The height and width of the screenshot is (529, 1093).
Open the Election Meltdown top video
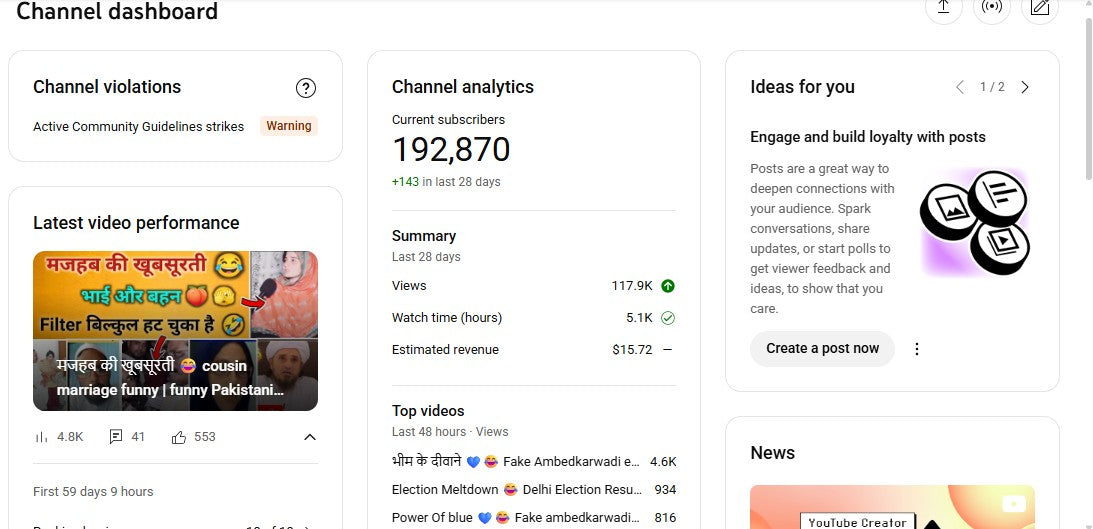tap(516, 490)
